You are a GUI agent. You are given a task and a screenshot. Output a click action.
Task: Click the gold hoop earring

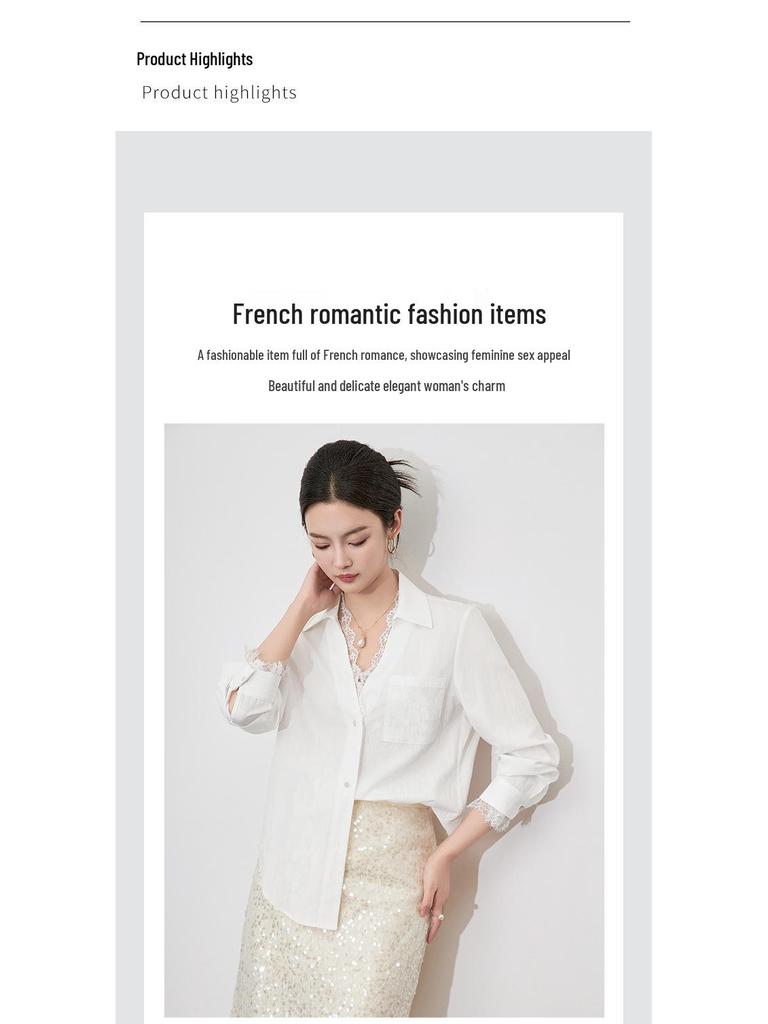pyautogui.click(x=392, y=545)
